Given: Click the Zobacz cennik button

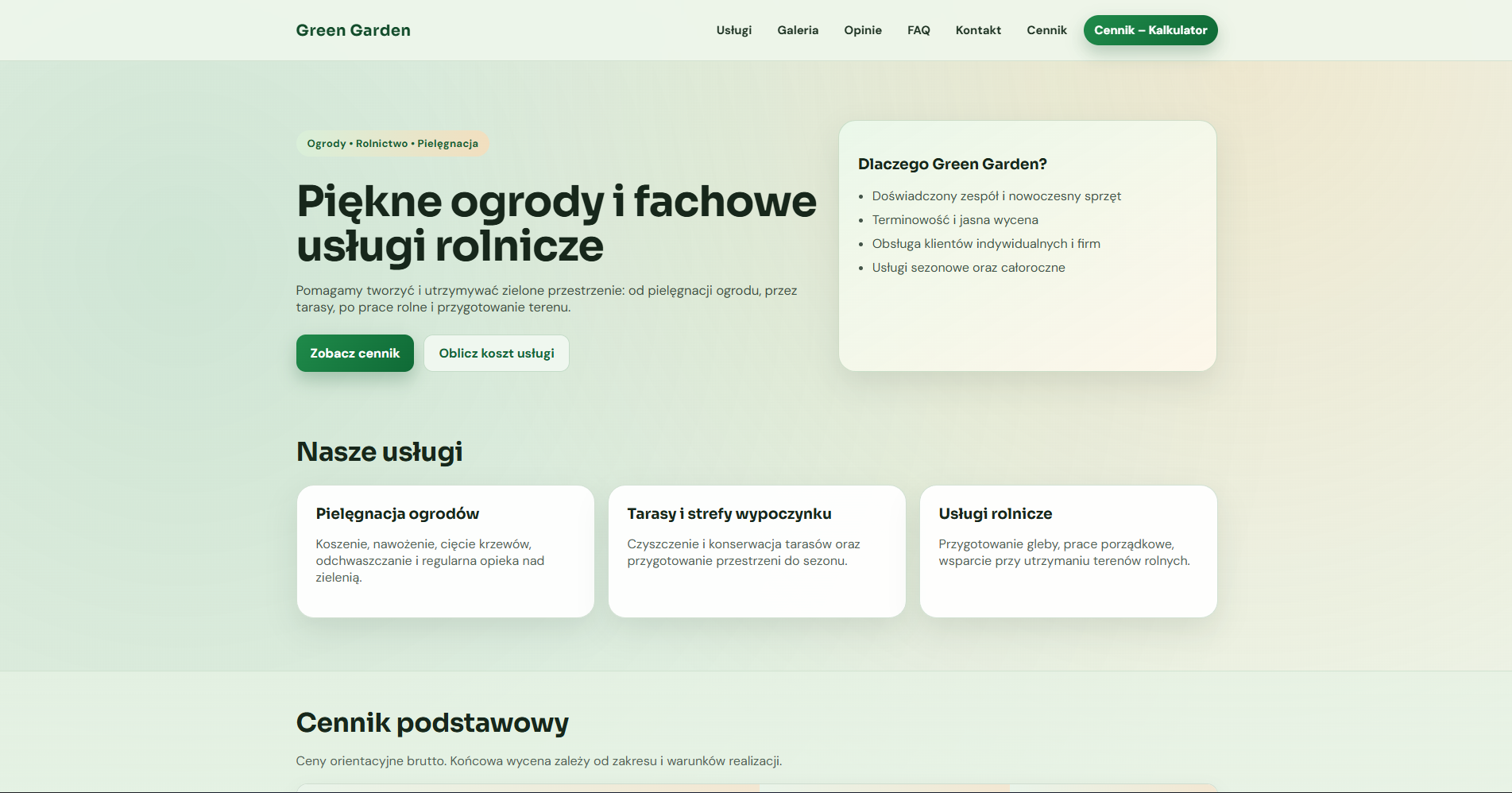Looking at the screenshot, I should (354, 353).
